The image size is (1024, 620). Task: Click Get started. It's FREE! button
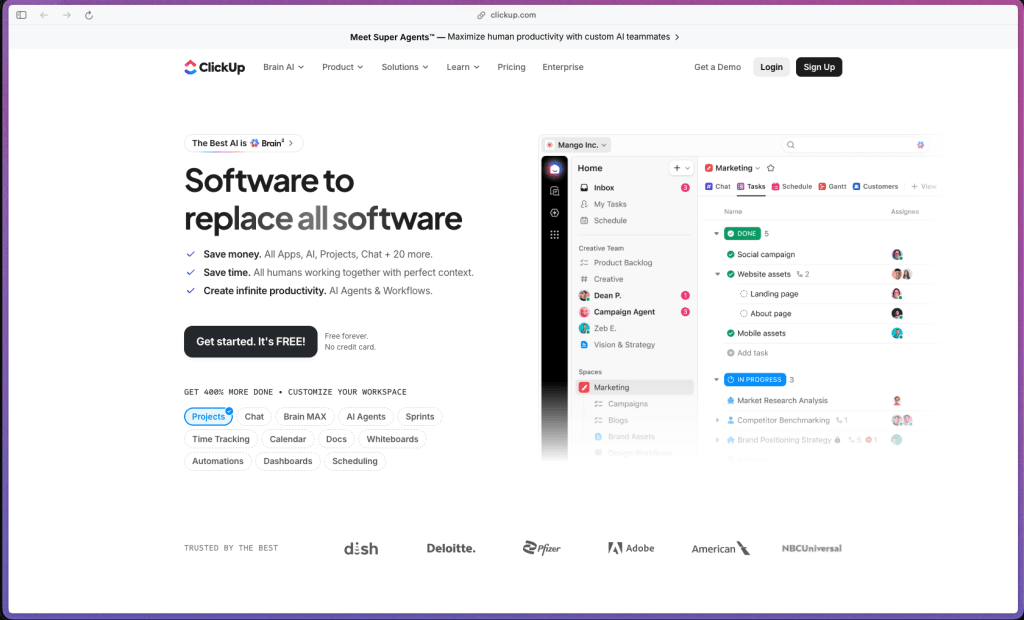point(251,342)
